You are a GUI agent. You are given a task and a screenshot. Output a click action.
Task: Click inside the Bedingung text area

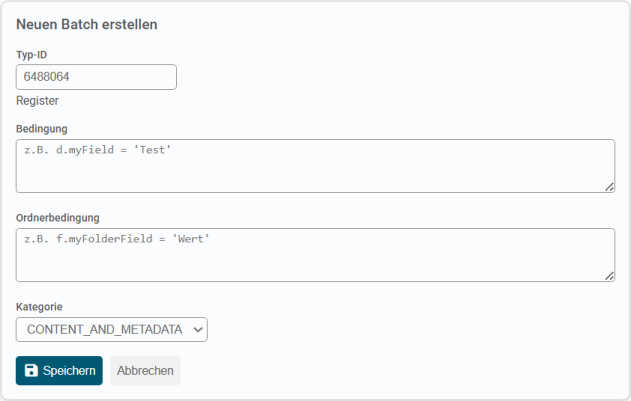pos(315,166)
